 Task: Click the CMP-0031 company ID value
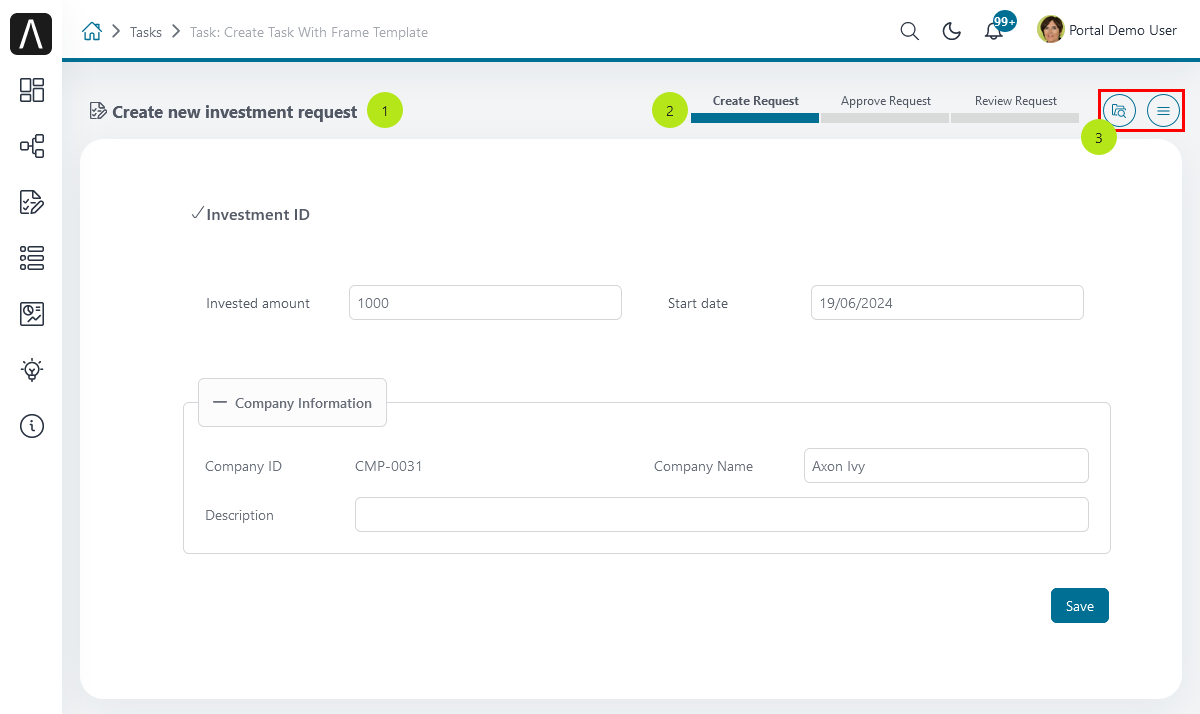(x=389, y=466)
